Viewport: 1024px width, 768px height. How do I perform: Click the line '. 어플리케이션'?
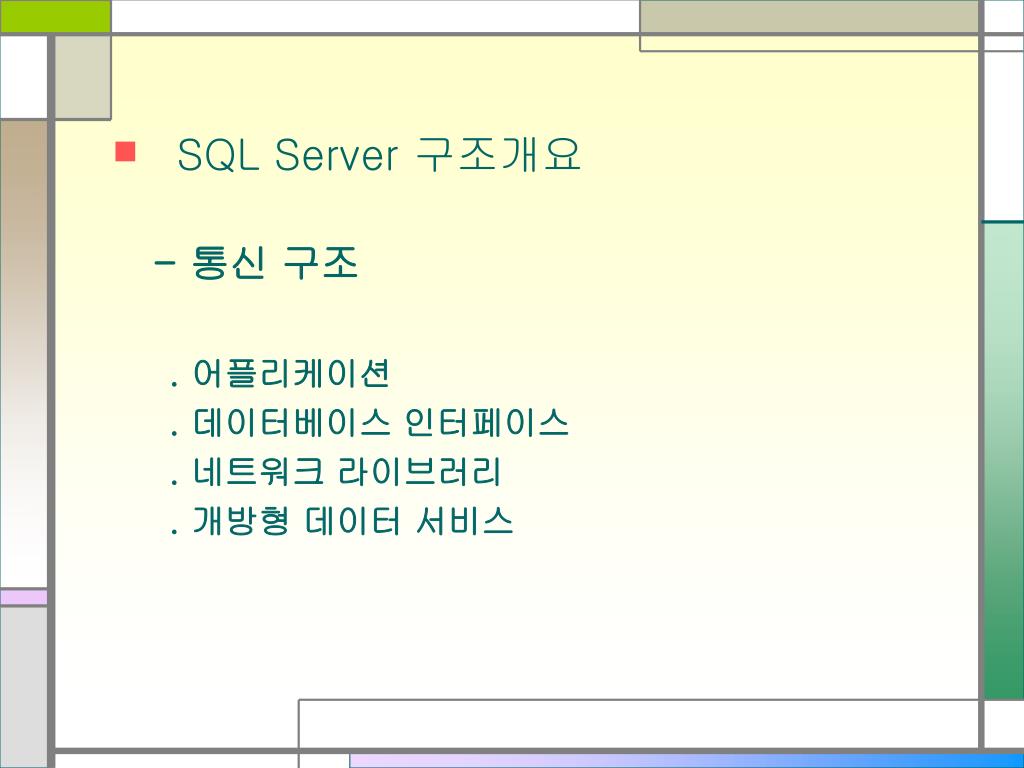coord(280,374)
